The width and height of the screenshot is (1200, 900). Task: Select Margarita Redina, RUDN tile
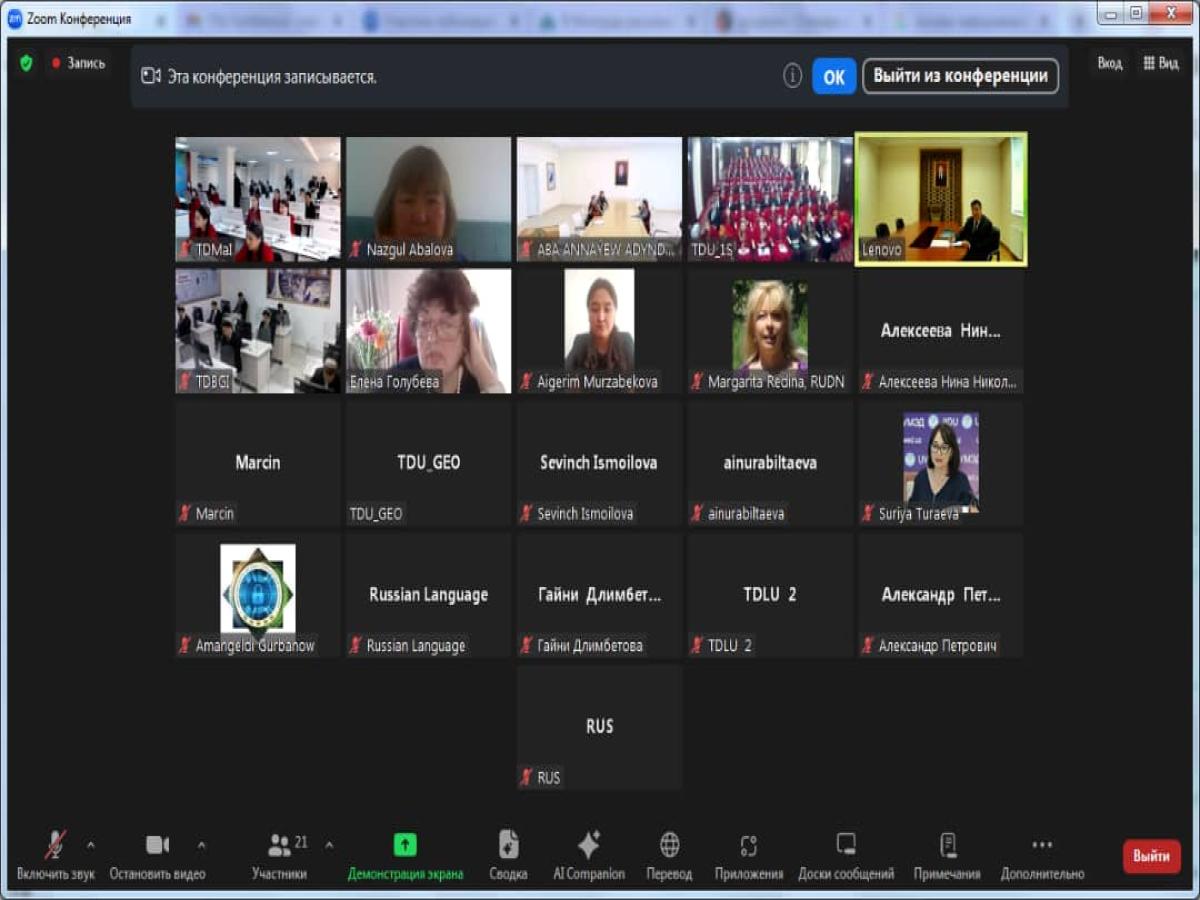click(770, 331)
